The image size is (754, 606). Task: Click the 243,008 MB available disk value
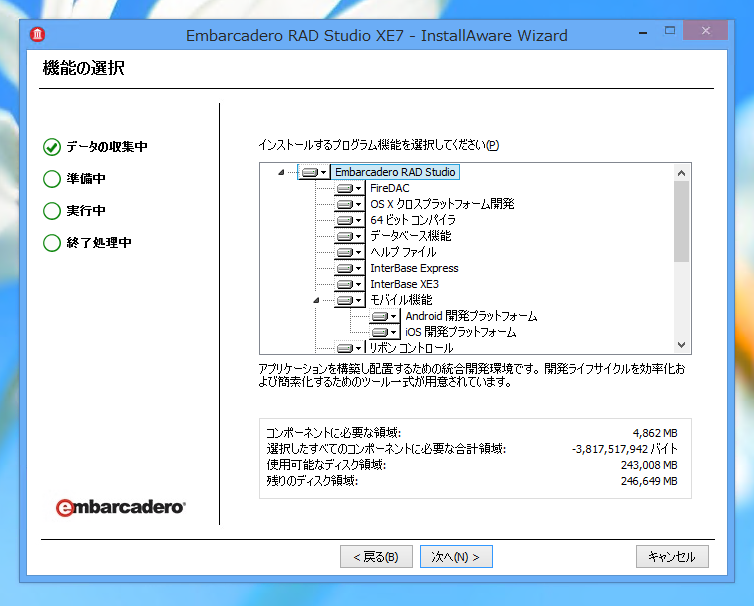pos(649,465)
